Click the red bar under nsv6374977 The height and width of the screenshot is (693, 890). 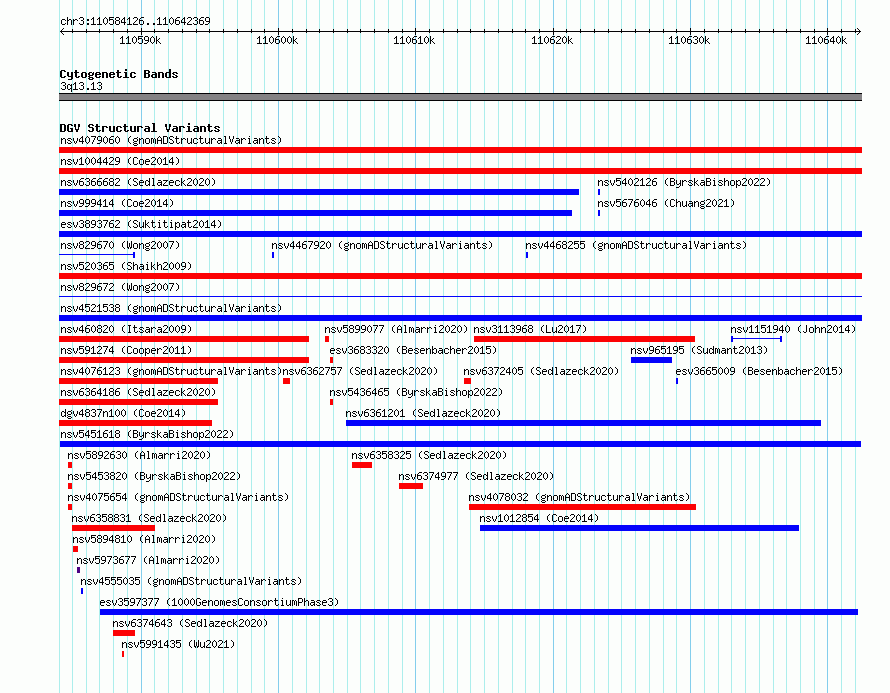tap(410, 486)
